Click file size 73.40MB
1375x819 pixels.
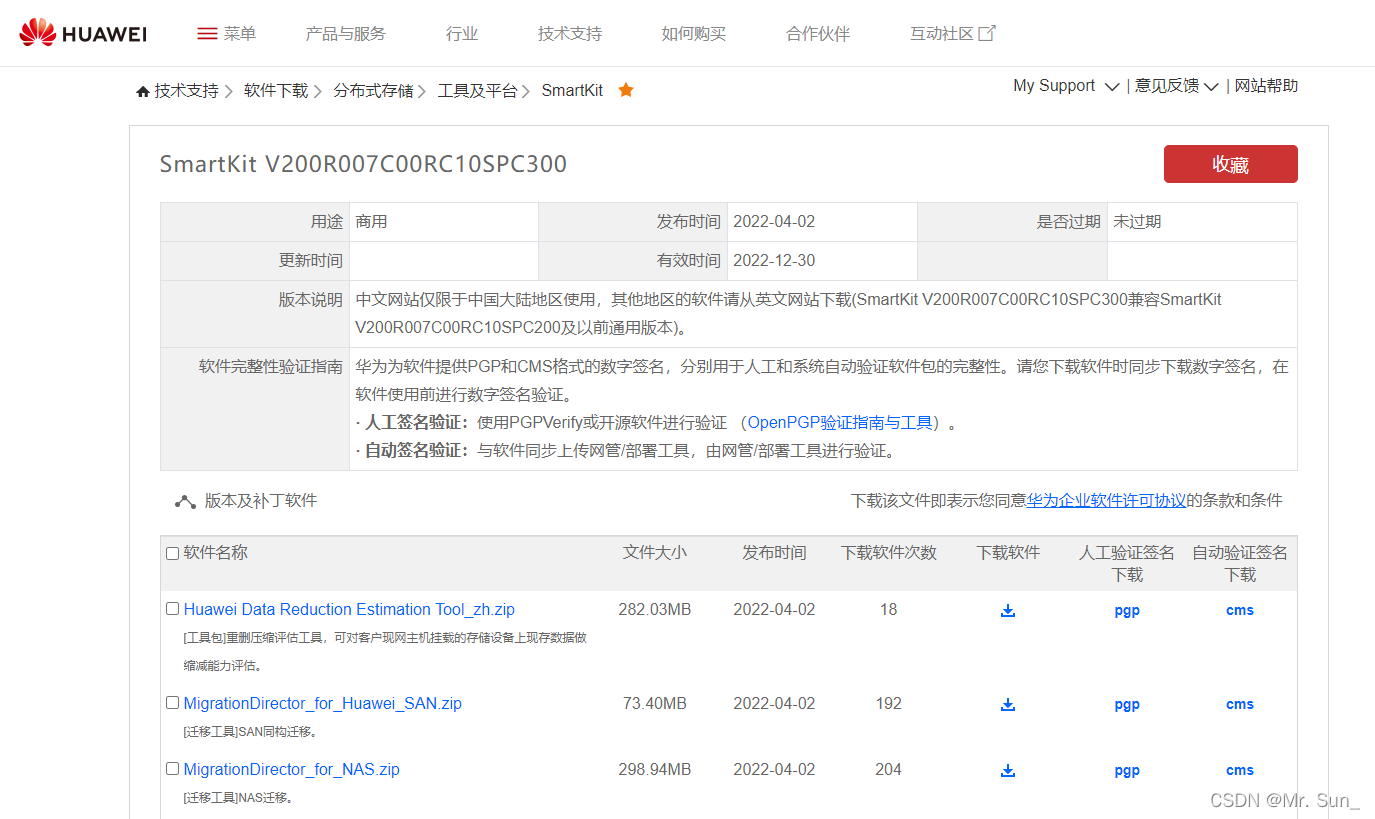(655, 704)
